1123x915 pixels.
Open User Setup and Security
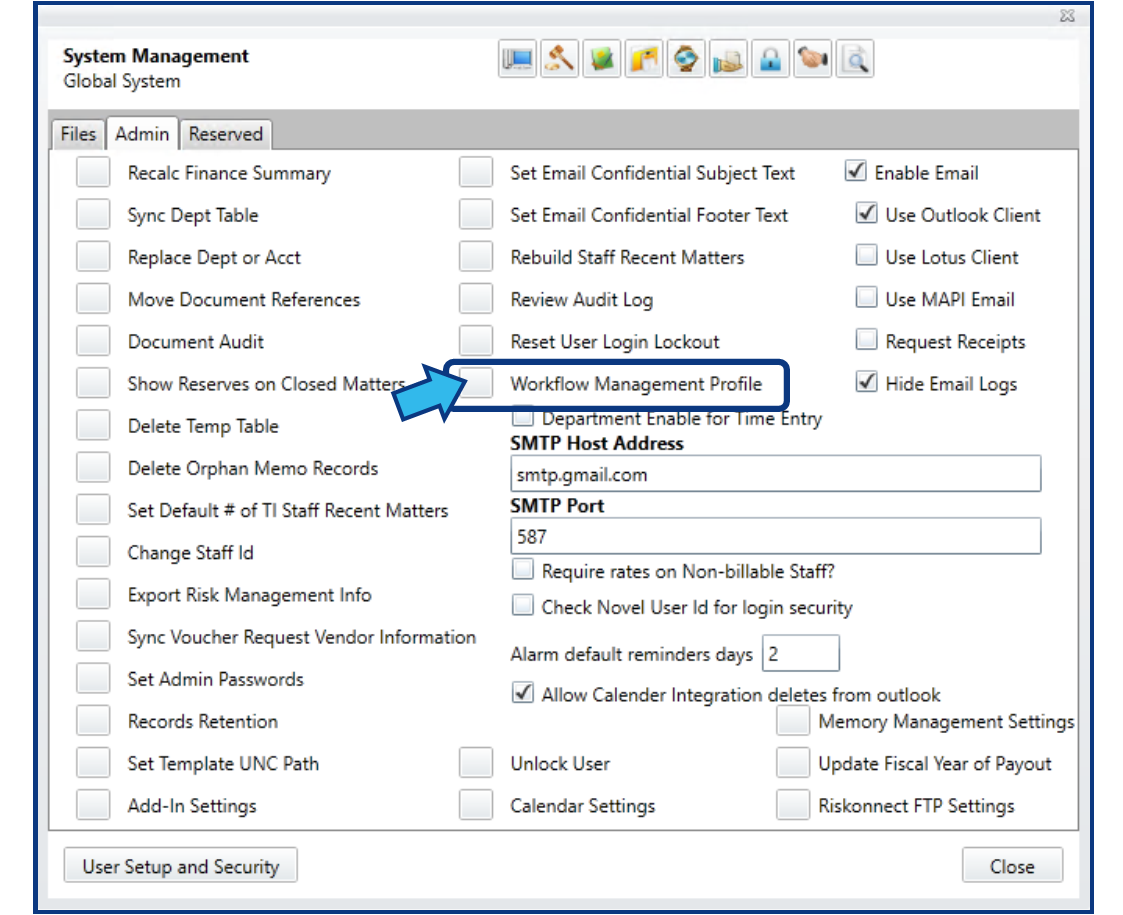click(180, 866)
